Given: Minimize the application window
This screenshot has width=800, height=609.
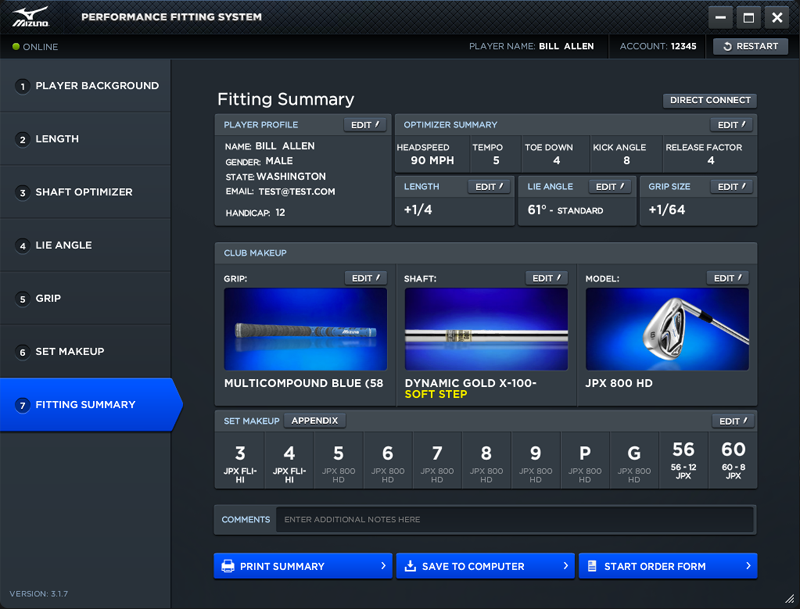Looking at the screenshot, I should coord(720,17).
